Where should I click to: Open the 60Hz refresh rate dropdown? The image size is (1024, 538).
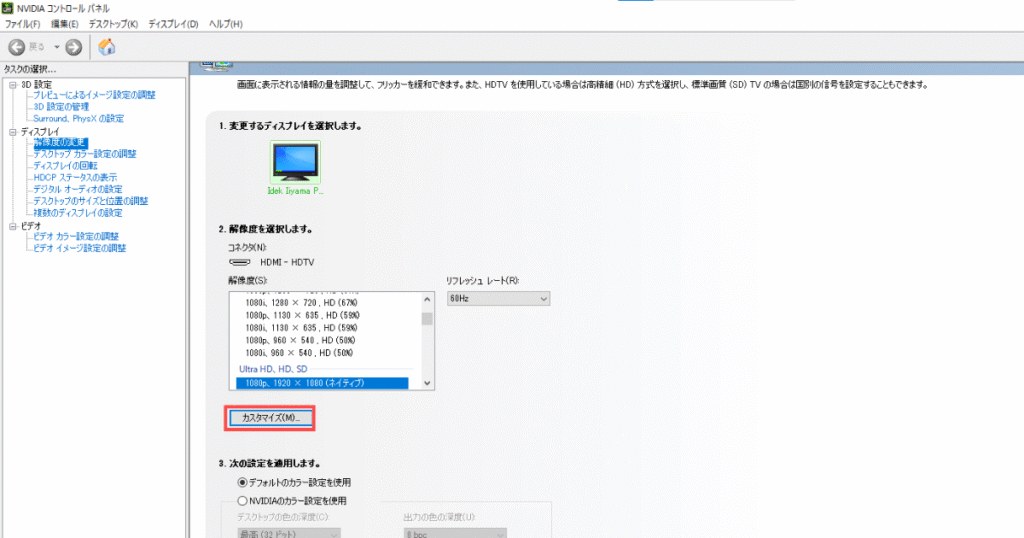498,298
